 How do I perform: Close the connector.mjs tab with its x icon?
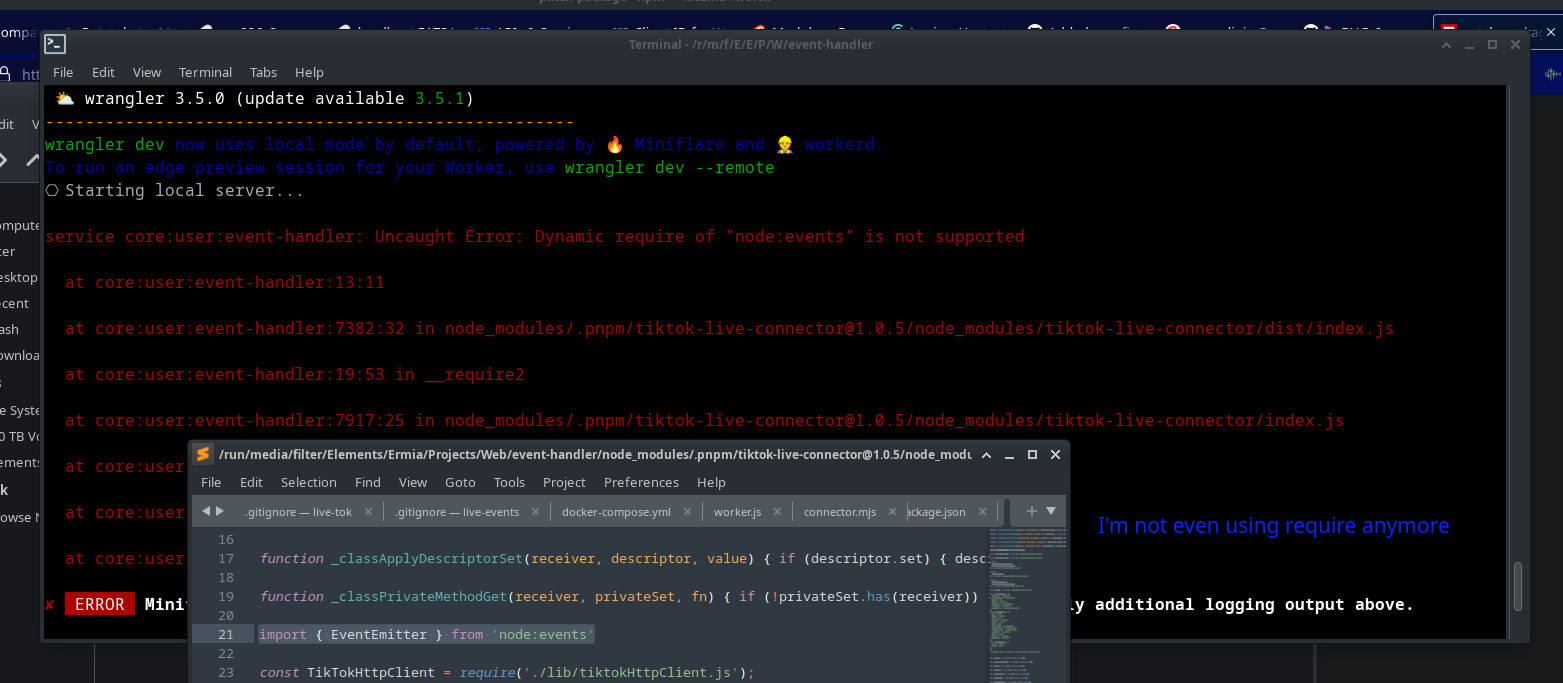click(x=892, y=511)
